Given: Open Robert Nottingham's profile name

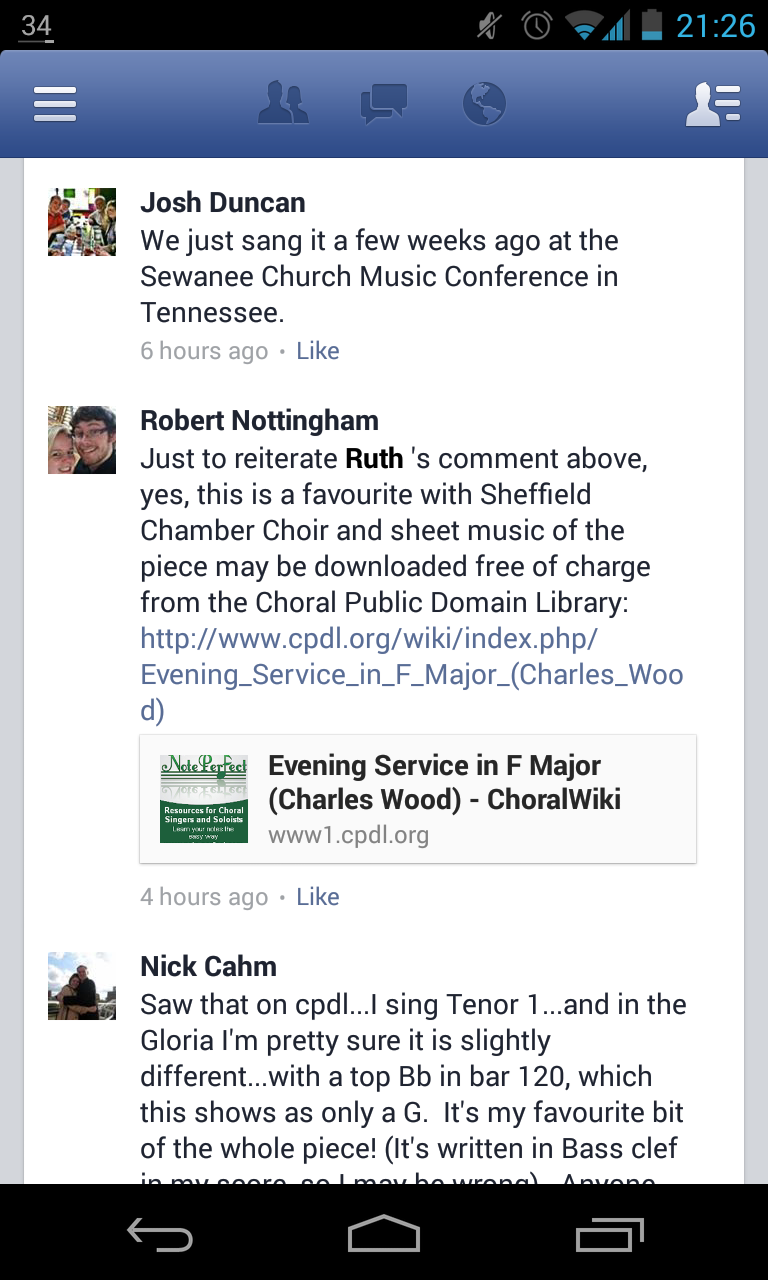Looking at the screenshot, I should 259,421.
